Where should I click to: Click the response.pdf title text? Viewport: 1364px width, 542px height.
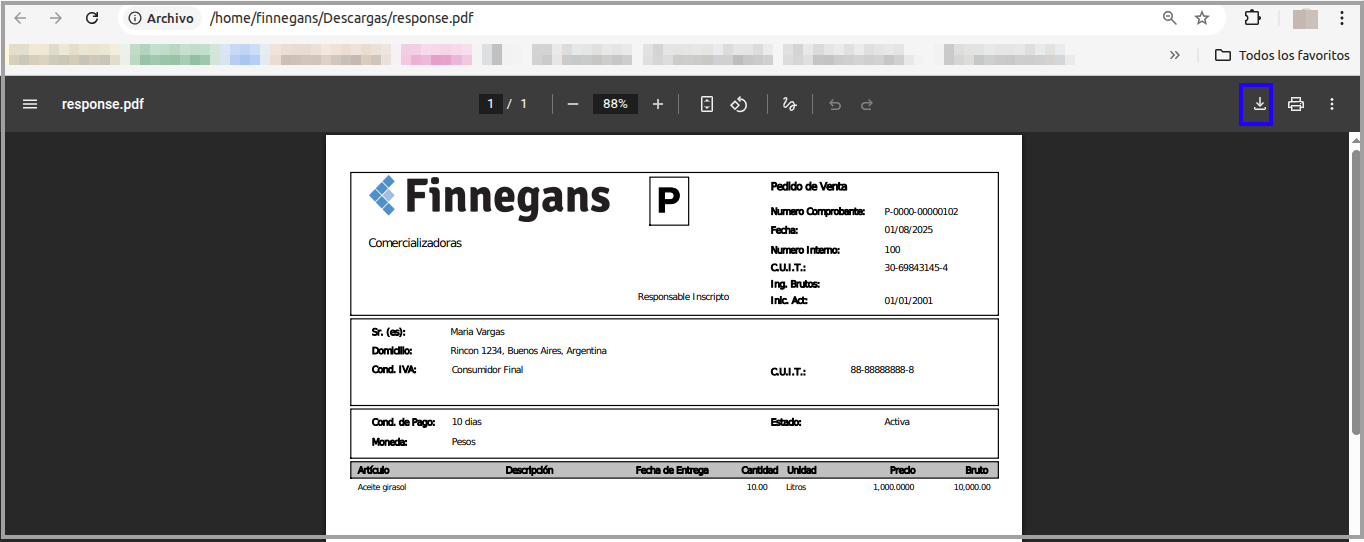[x=103, y=104]
